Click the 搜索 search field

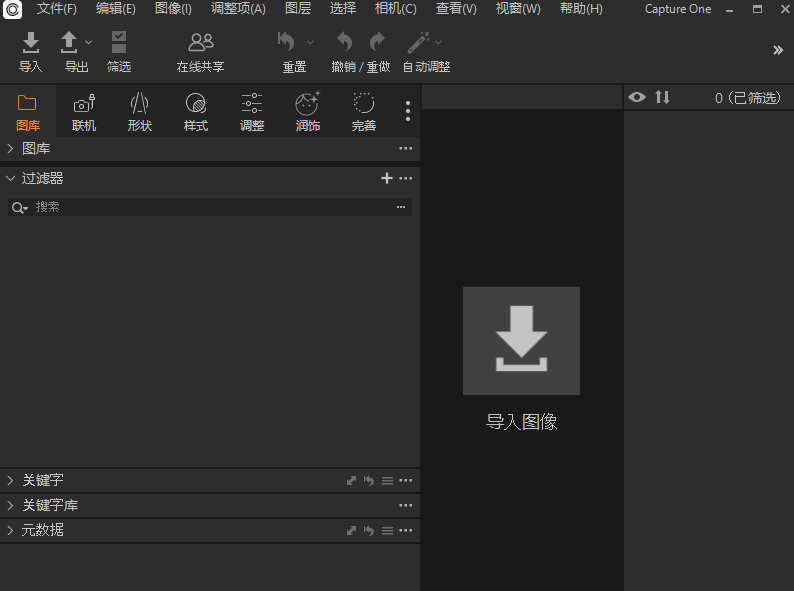click(x=210, y=207)
